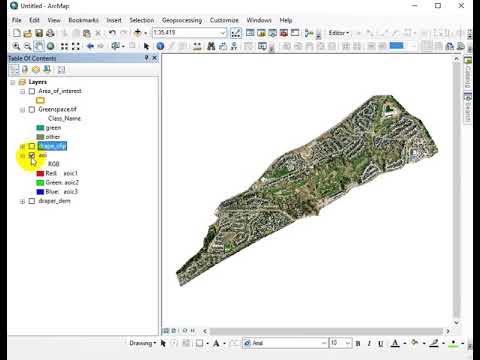Collapse the Greenspace.tif layer legend
This screenshot has height=360, width=480.
22,110
